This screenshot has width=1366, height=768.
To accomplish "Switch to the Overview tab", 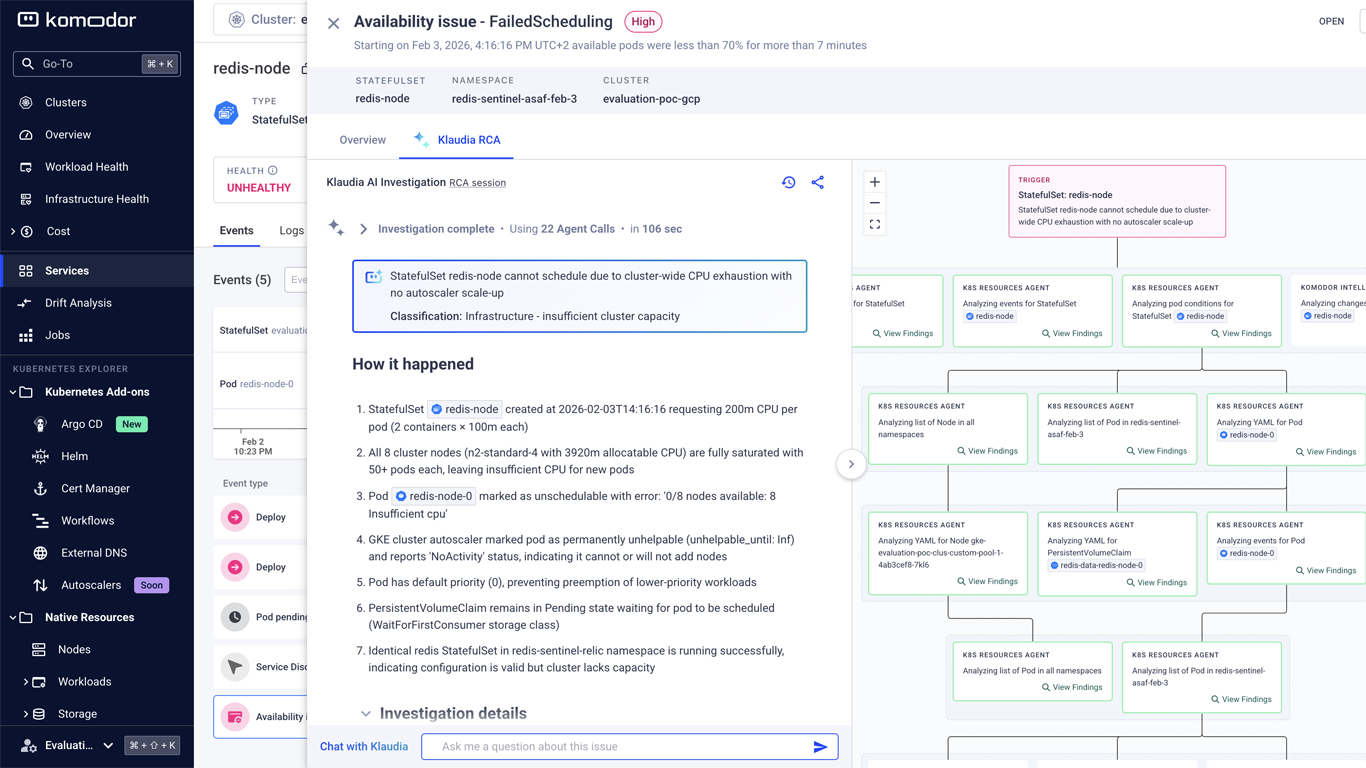I will click(362, 140).
